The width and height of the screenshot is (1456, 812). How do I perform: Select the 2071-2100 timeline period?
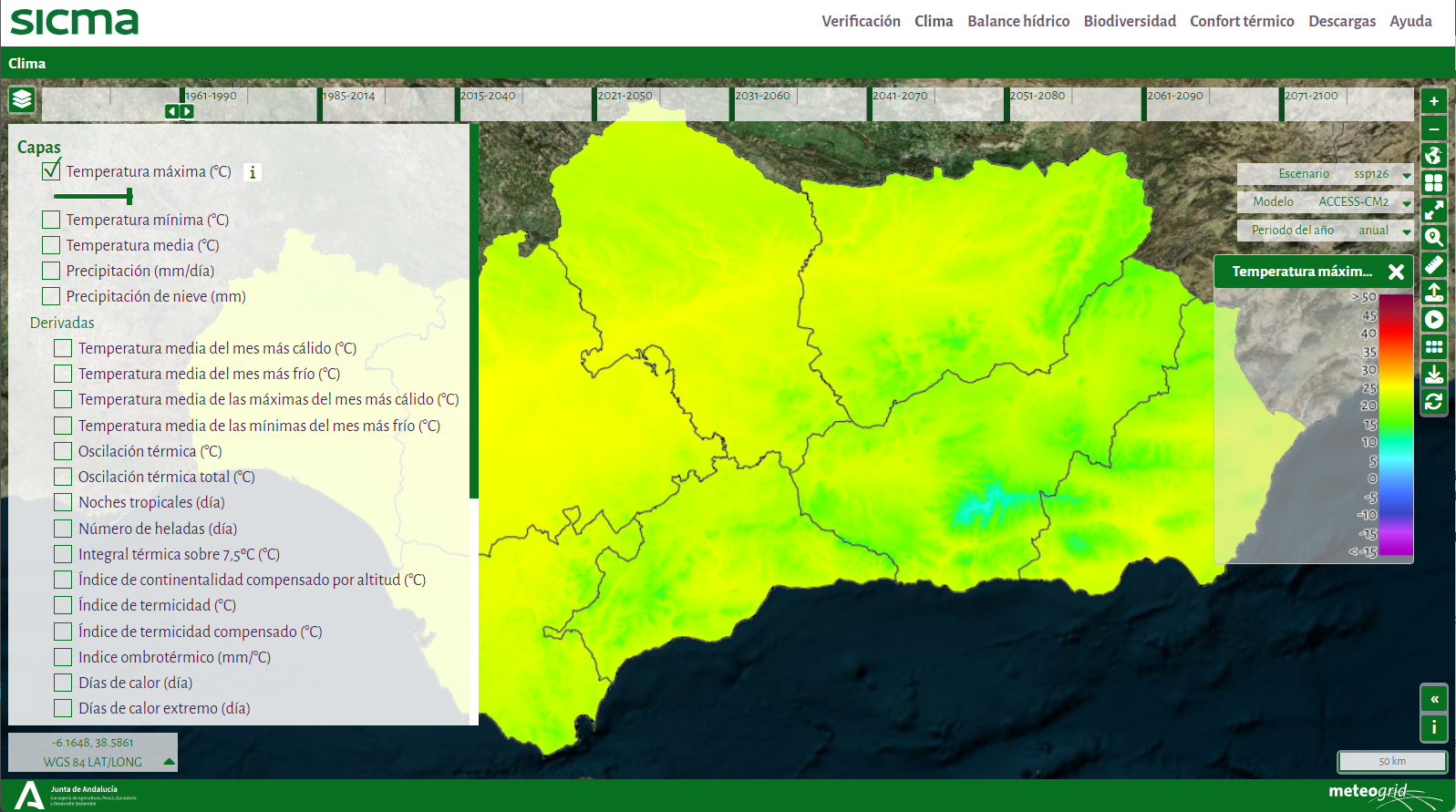(x=1312, y=96)
